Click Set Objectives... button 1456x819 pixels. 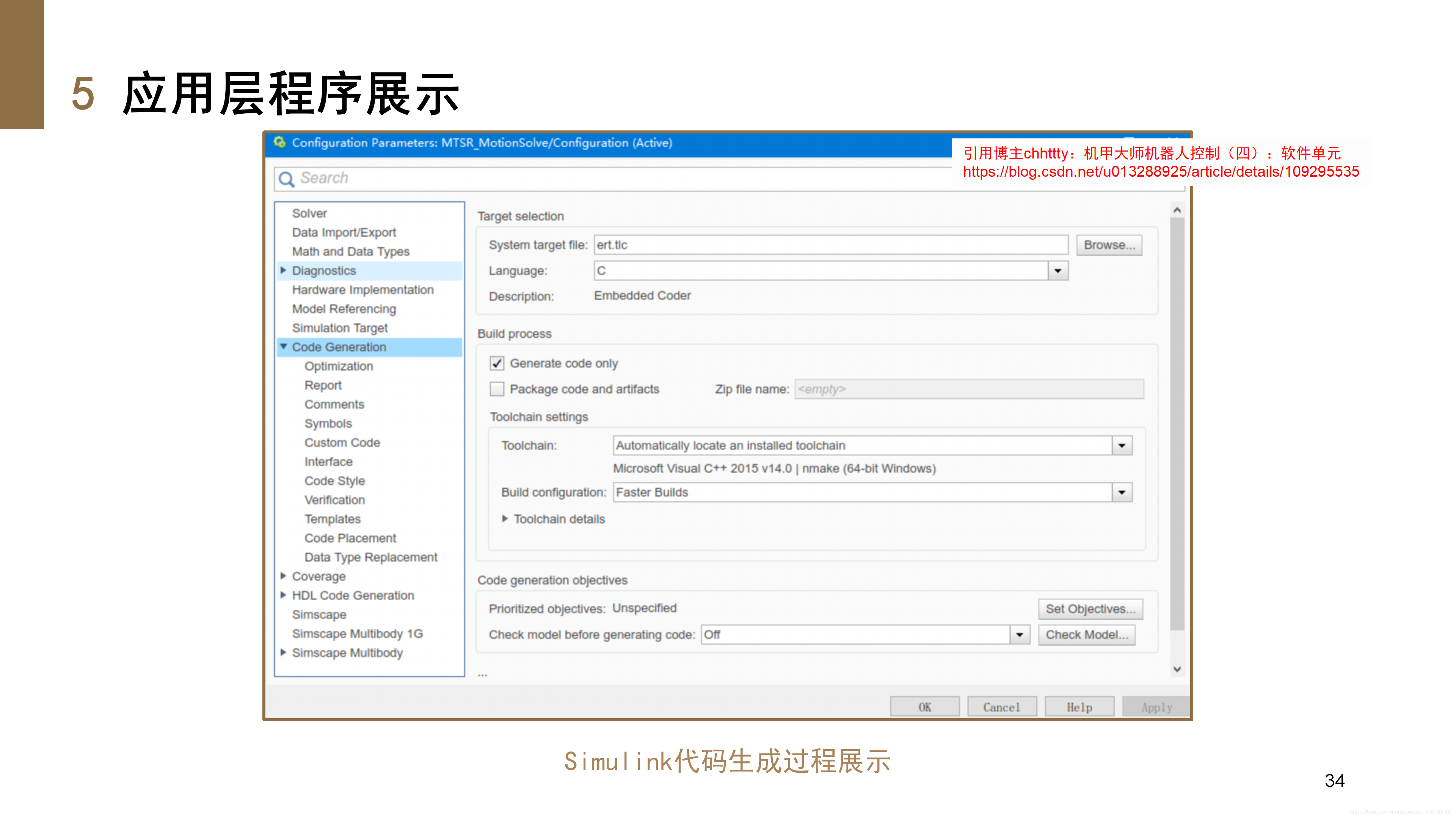coord(1090,609)
